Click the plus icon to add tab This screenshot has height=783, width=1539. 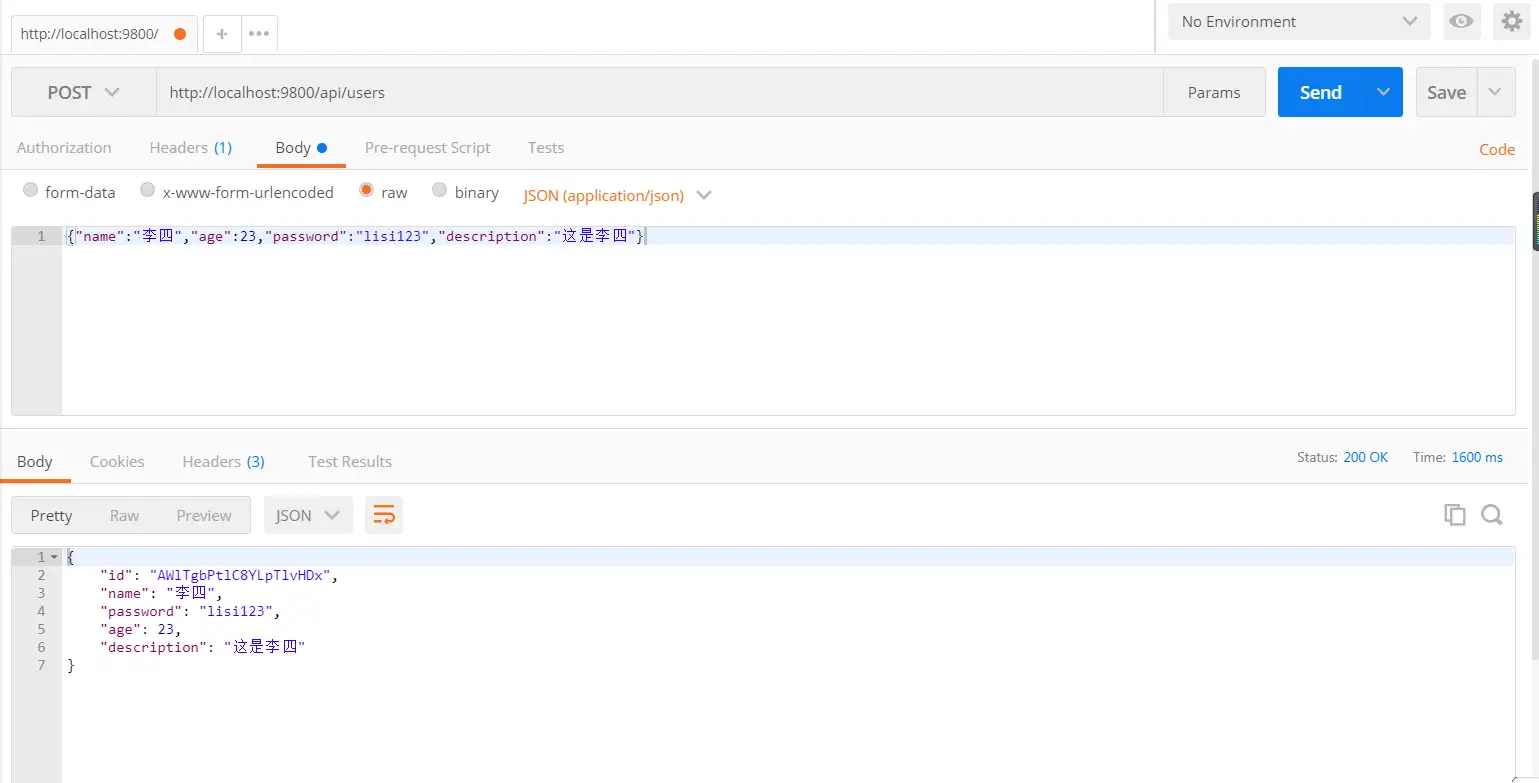[x=222, y=33]
